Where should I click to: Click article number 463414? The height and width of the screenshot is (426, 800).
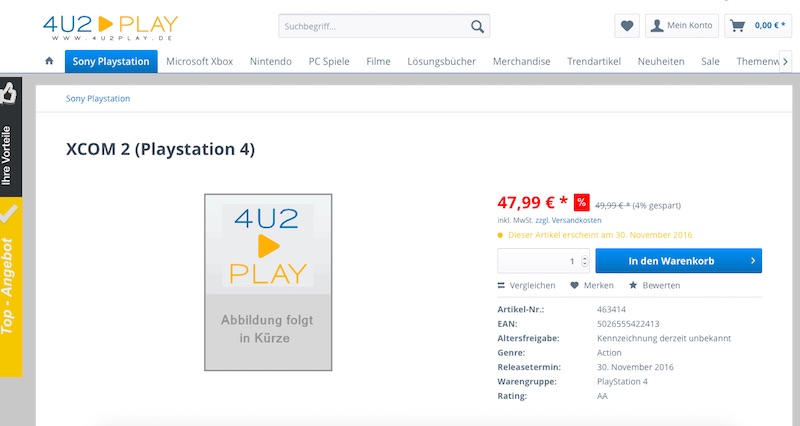(611, 310)
